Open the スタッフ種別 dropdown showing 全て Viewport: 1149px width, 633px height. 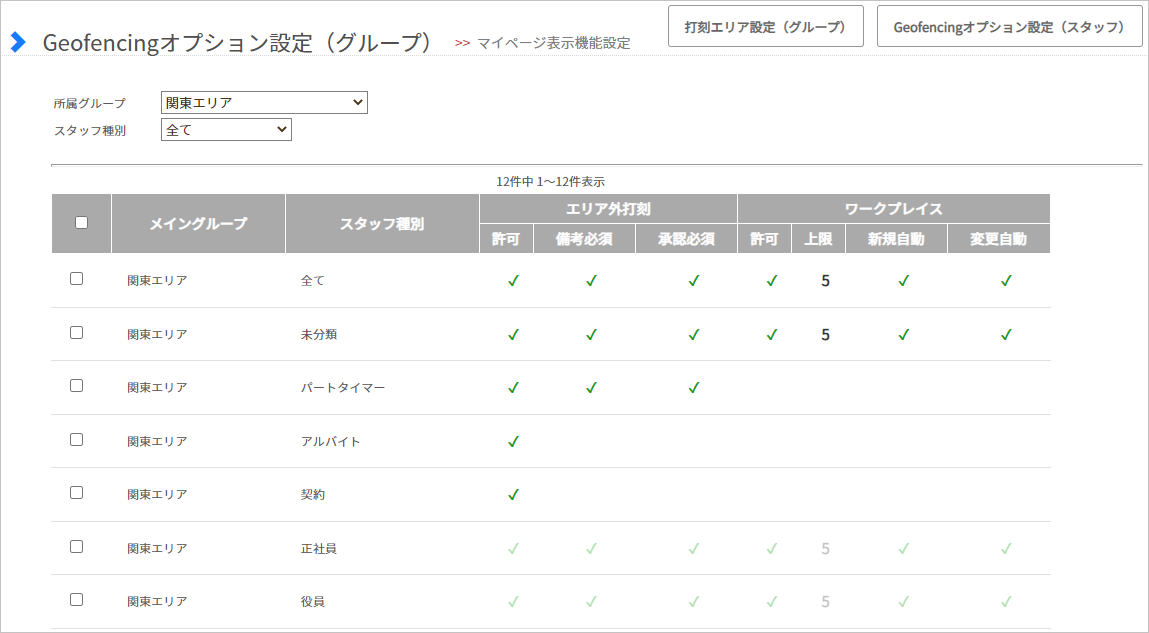[226, 130]
